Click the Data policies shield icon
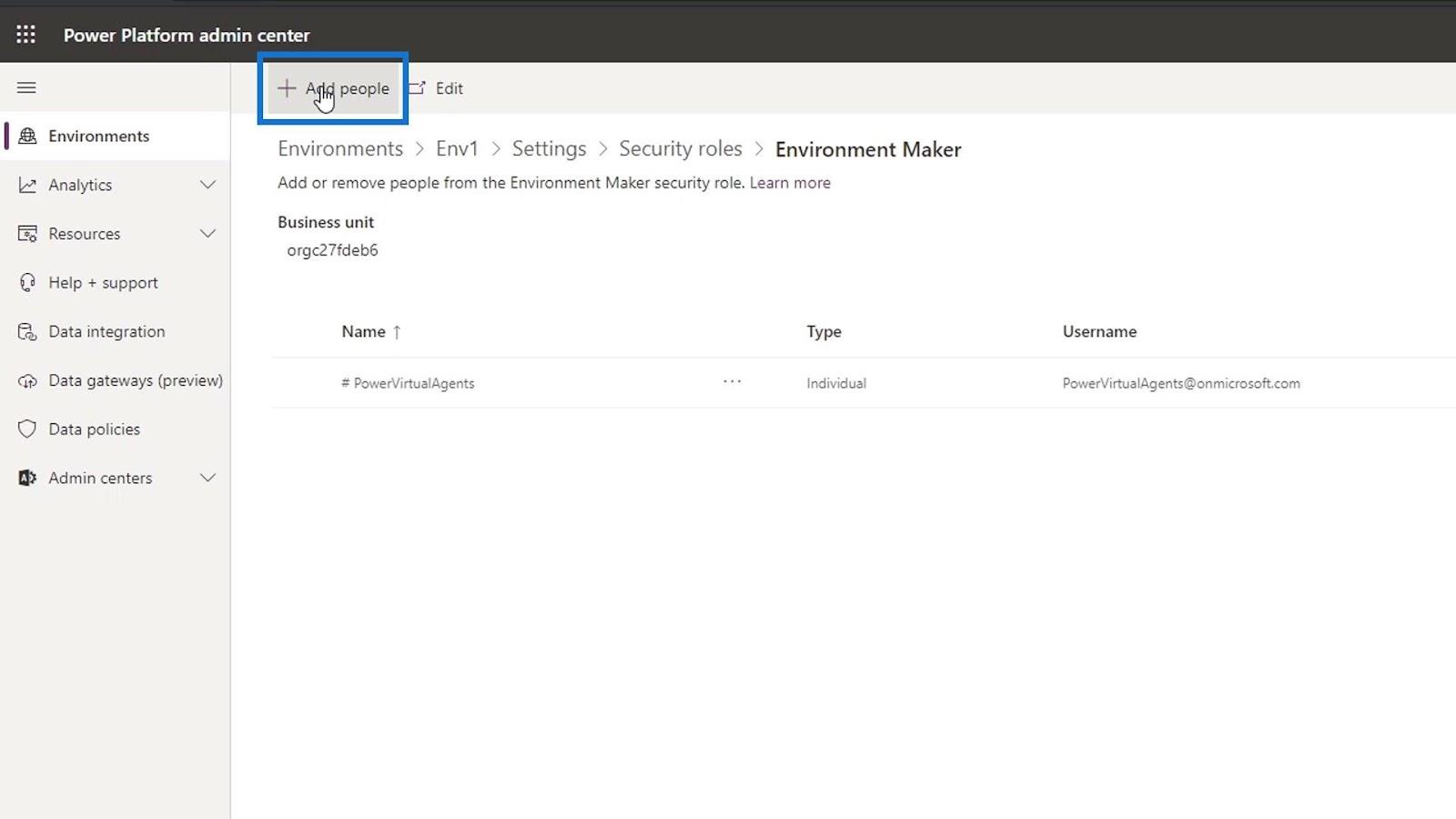This screenshot has width=1456, height=819. pos(27,429)
